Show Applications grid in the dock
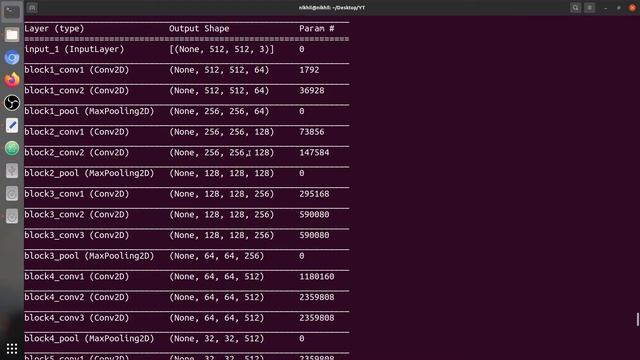Viewport: 640px width, 360px height. coord(12,349)
